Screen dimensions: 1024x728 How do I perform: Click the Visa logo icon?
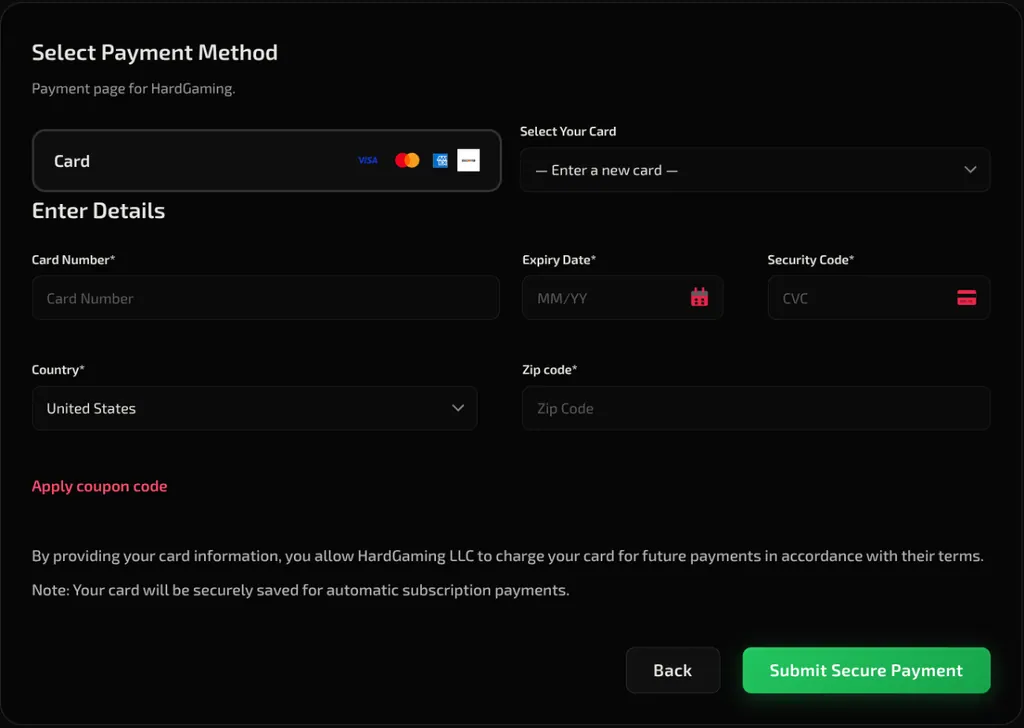coord(368,160)
